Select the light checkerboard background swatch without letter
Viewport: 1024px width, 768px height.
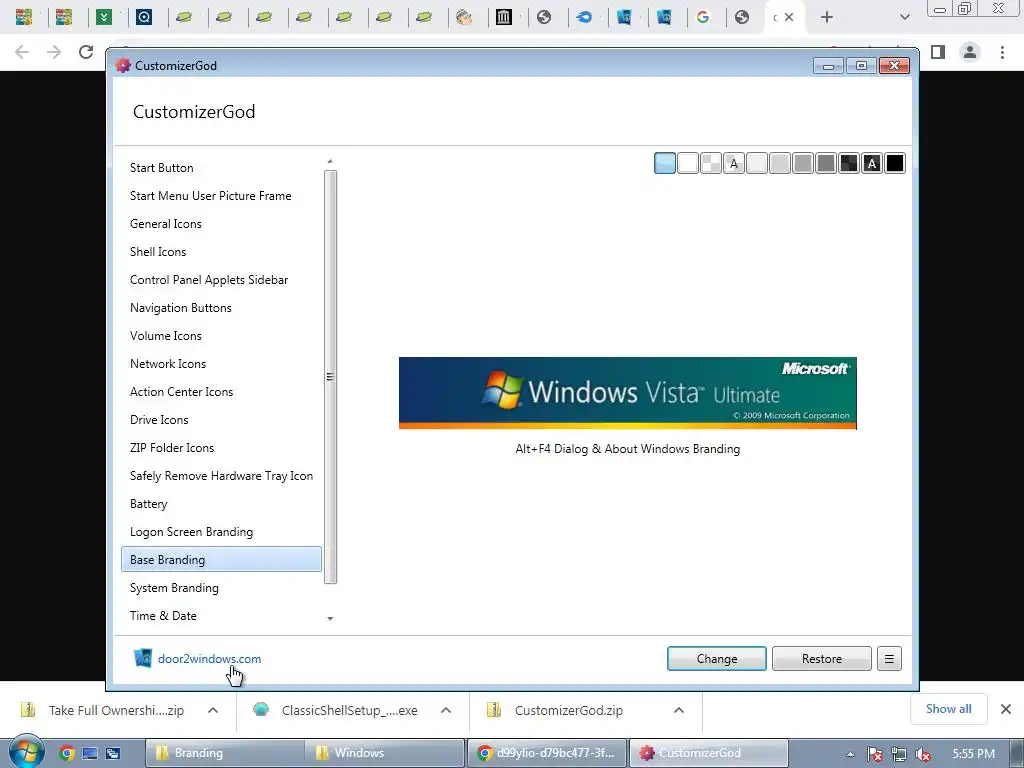coord(711,163)
